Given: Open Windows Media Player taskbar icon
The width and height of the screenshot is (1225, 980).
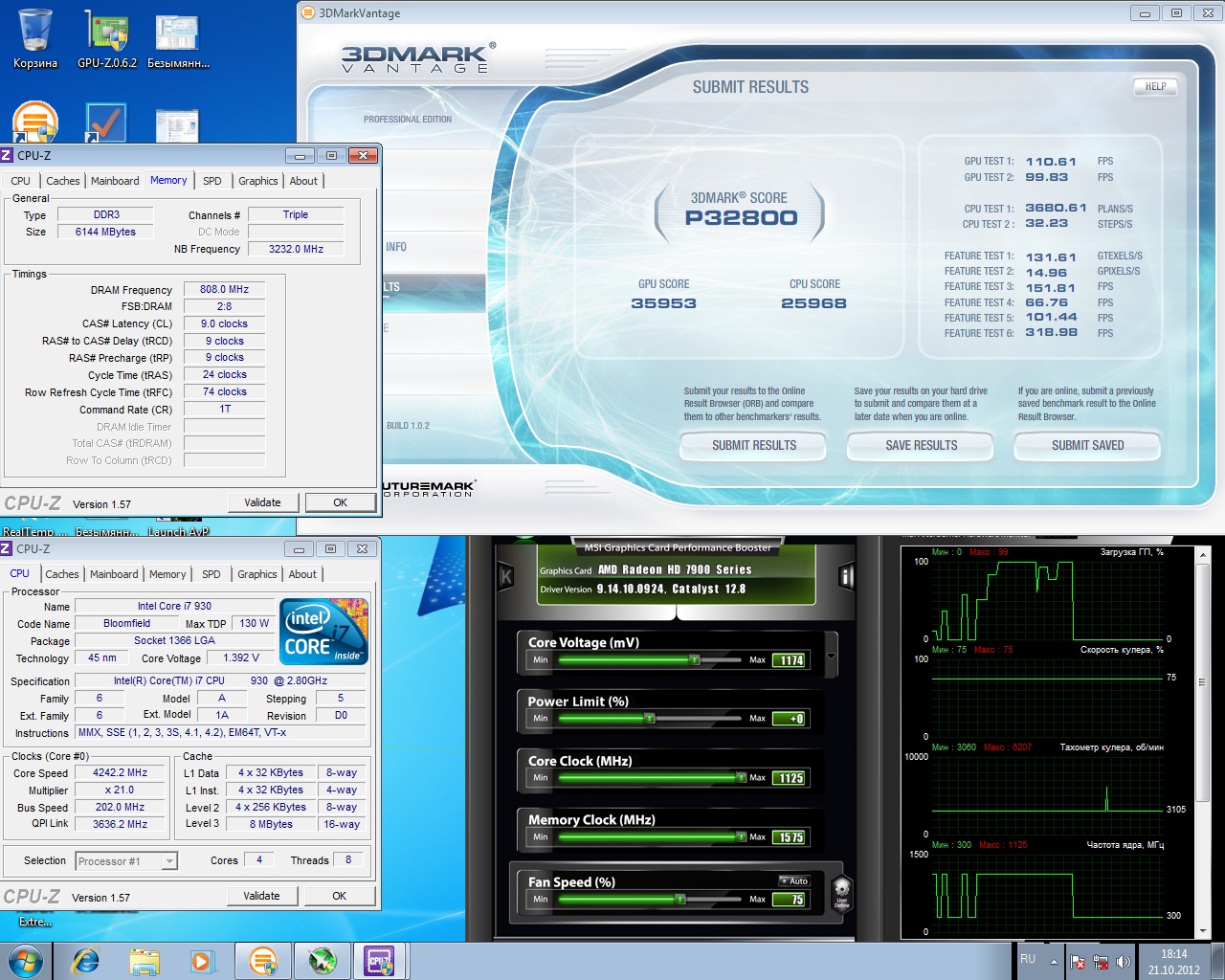Looking at the screenshot, I should [203, 960].
